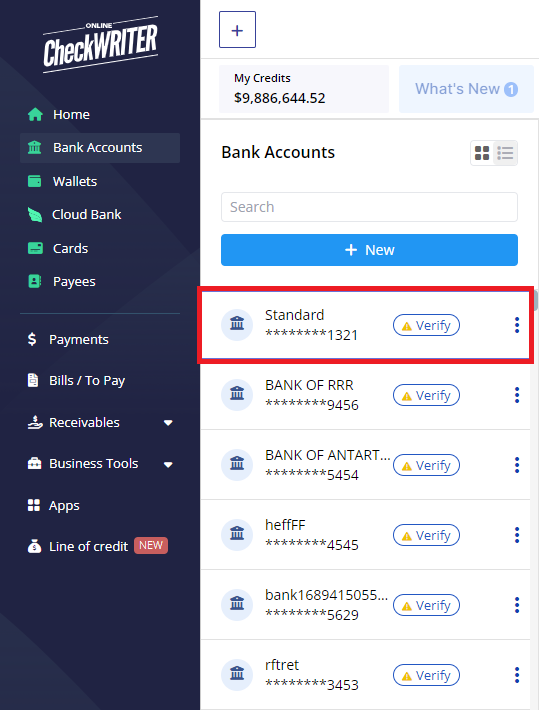
Task: Open three-dot menu for heffFF account
Action: click(517, 535)
